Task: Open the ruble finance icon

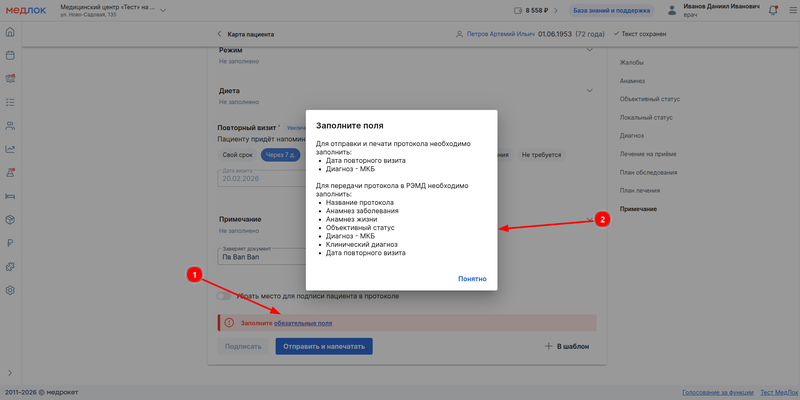Action: (x=10, y=243)
